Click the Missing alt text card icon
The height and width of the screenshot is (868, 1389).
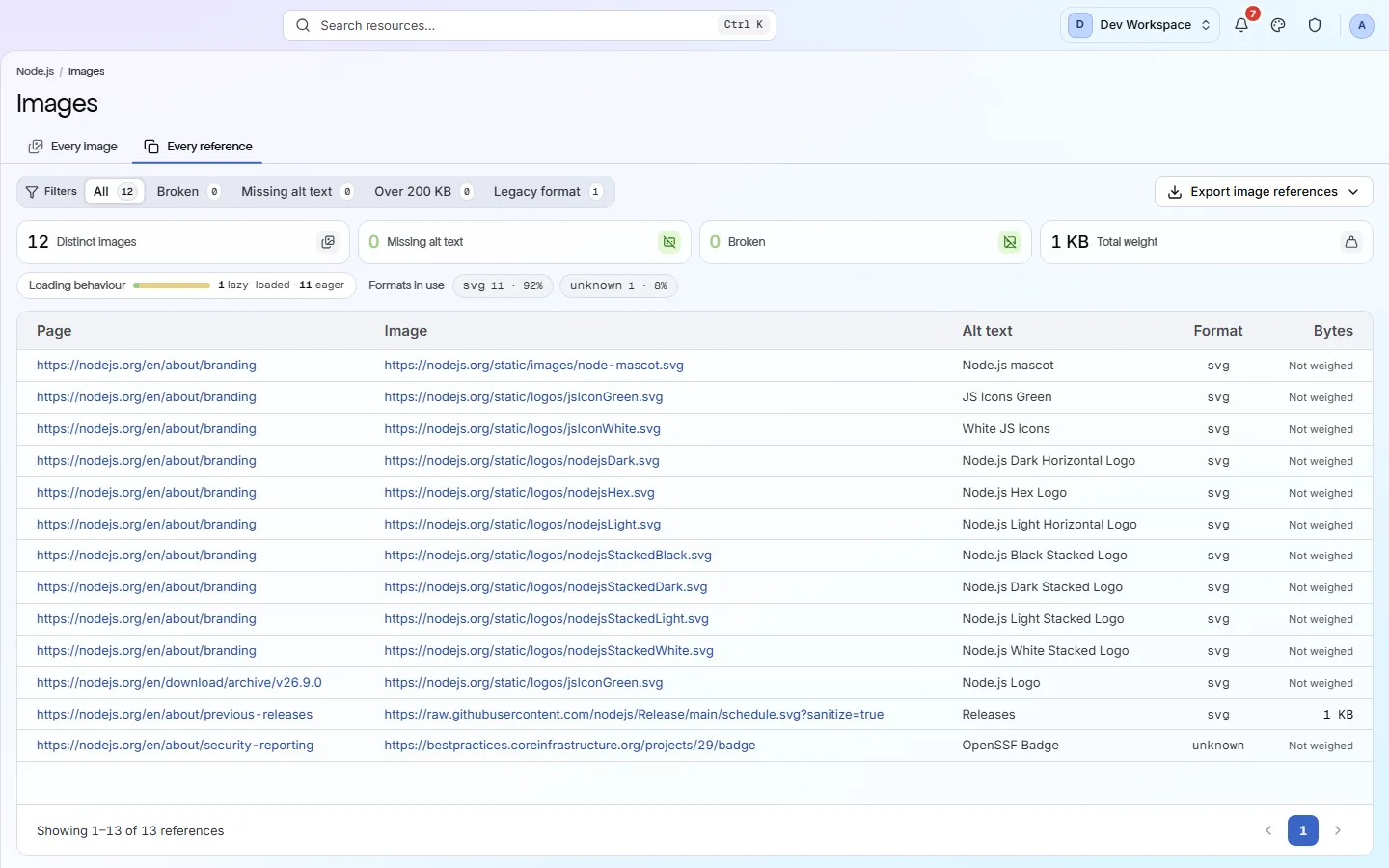pos(669,242)
